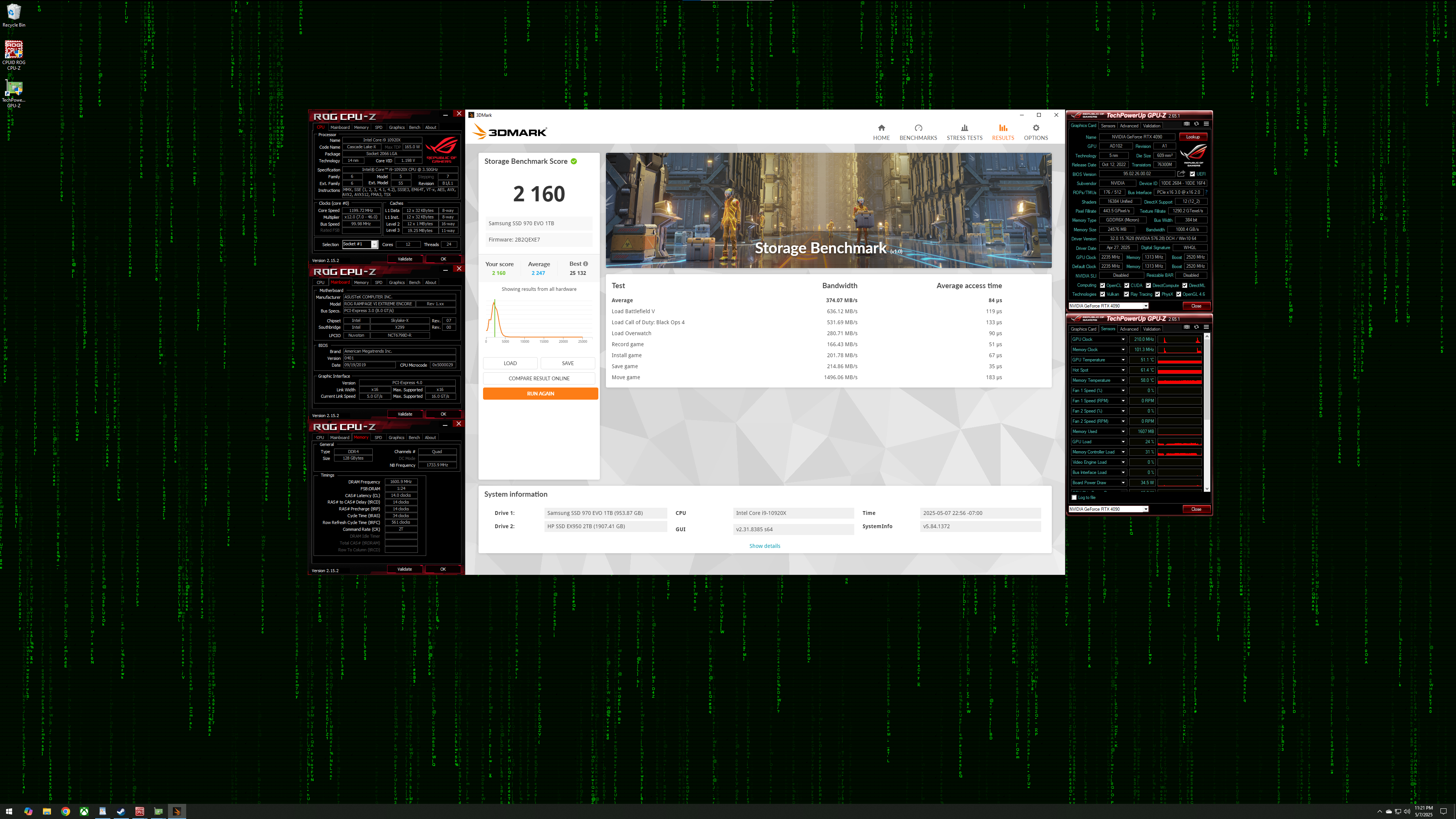
Task: Switch to Graphics tab in bottom CPU-Z window
Action: click(396, 438)
